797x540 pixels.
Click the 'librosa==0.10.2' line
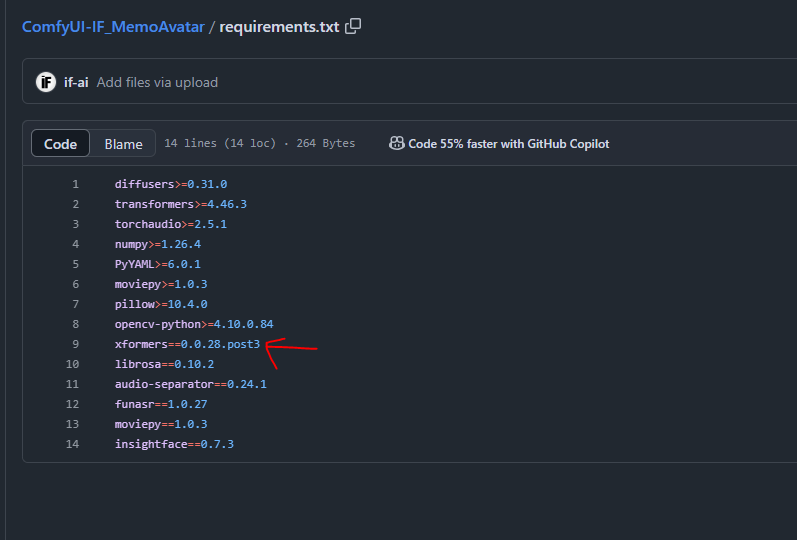tap(164, 364)
